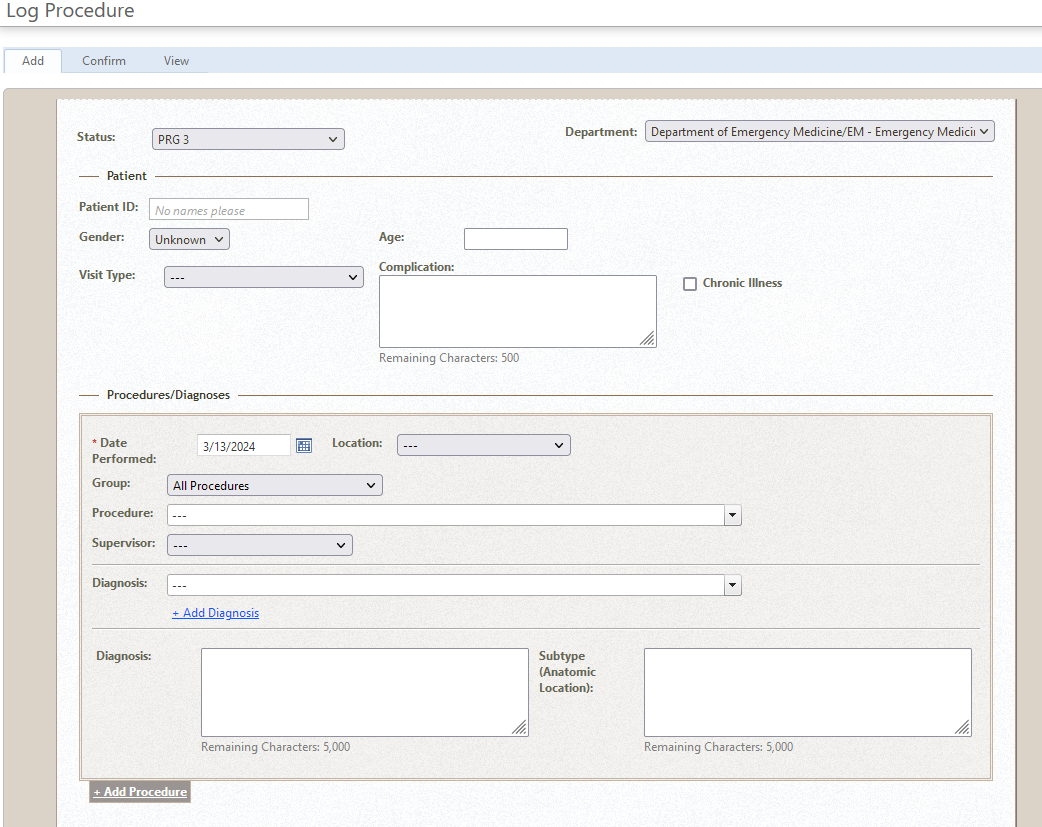Click the Remaining Characters: 500 text

coord(449,358)
